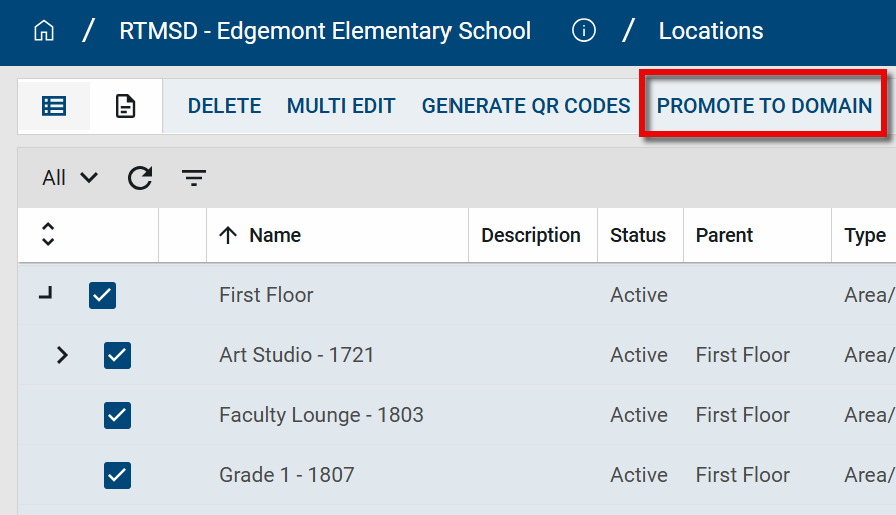Toggle the Grade 1 - 1807 checkbox
This screenshot has width=896, height=515.
(117, 475)
